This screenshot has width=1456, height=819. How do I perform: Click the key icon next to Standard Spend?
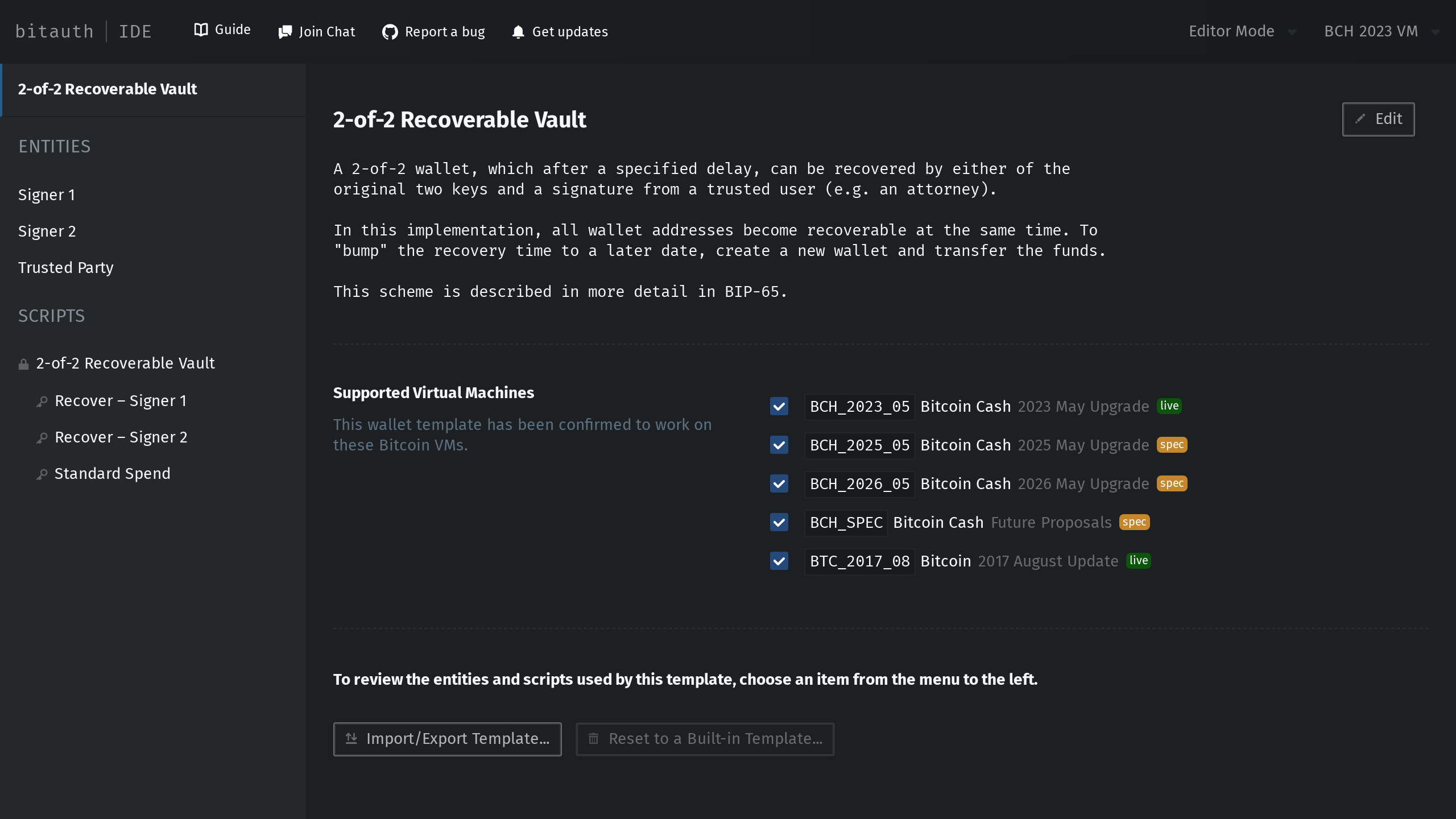pos(42,474)
